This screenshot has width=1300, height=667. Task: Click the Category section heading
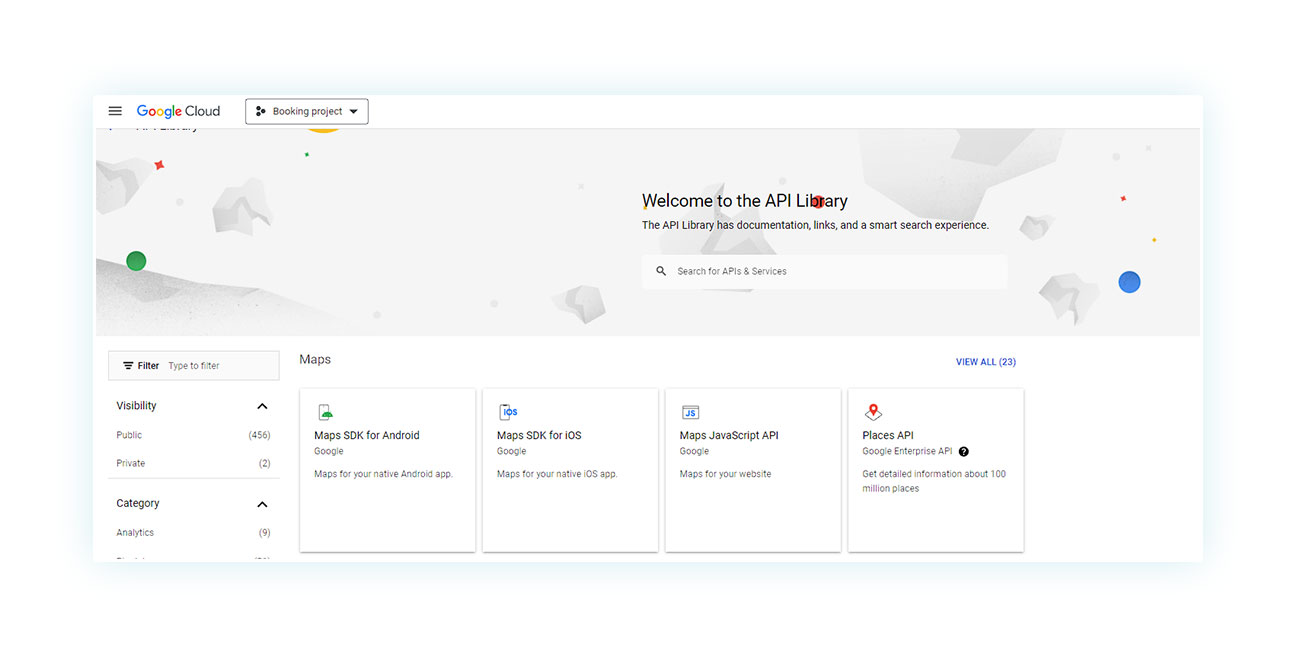pos(138,504)
